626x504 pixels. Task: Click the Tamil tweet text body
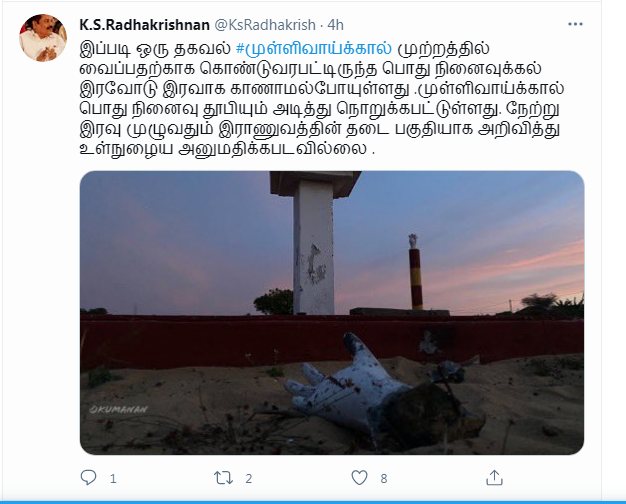click(322, 99)
